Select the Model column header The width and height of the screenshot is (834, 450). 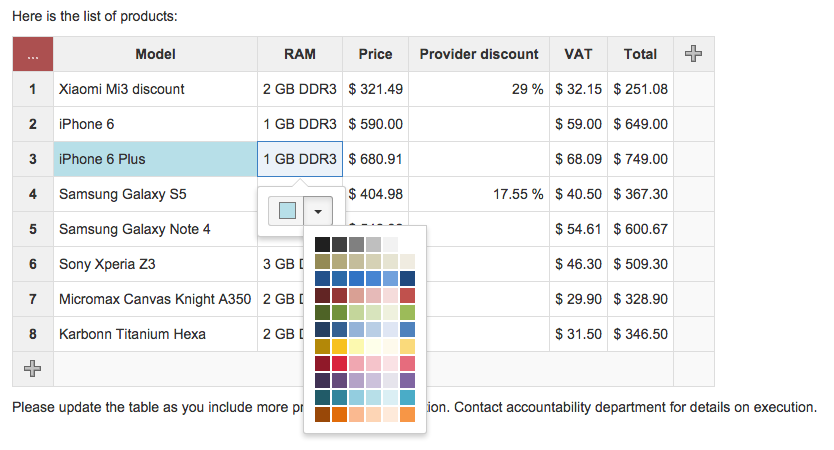(155, 55)
